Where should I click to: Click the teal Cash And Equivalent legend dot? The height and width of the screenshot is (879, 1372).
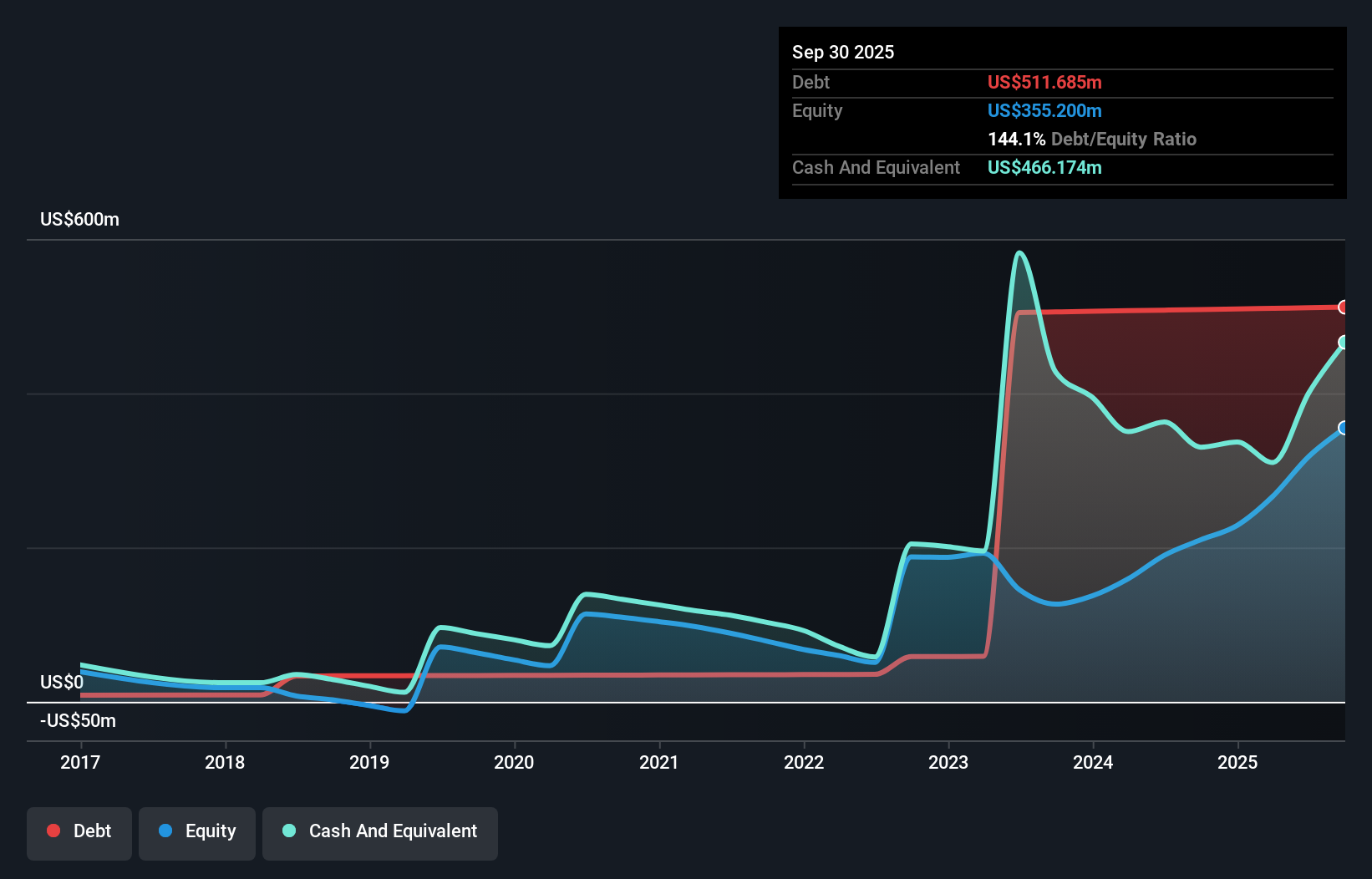click(x=288, y=831)
